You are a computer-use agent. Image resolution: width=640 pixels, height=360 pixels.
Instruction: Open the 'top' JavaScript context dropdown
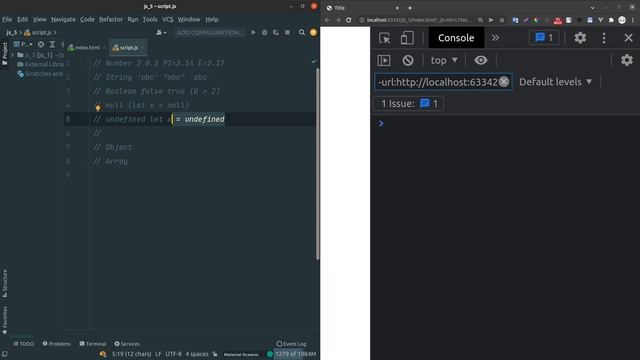(x=444, y=60)
